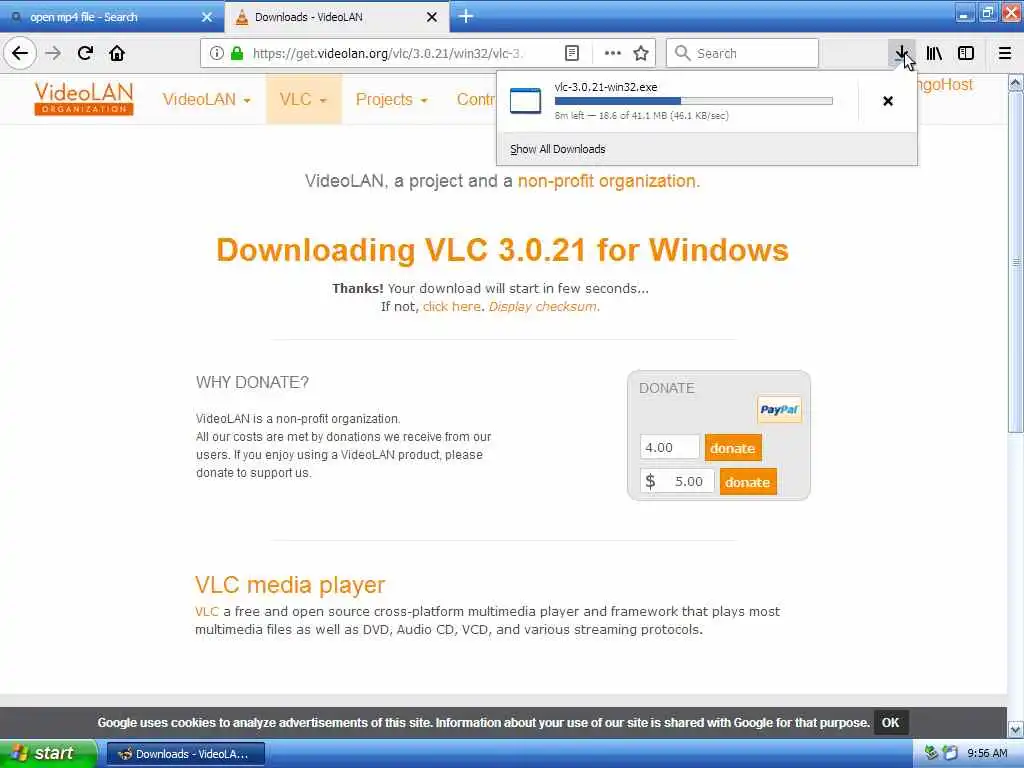Close the 'open mp4 file - Search' tab
The height and width of the screenshot is (768, 1024).
tap(207, 17)
